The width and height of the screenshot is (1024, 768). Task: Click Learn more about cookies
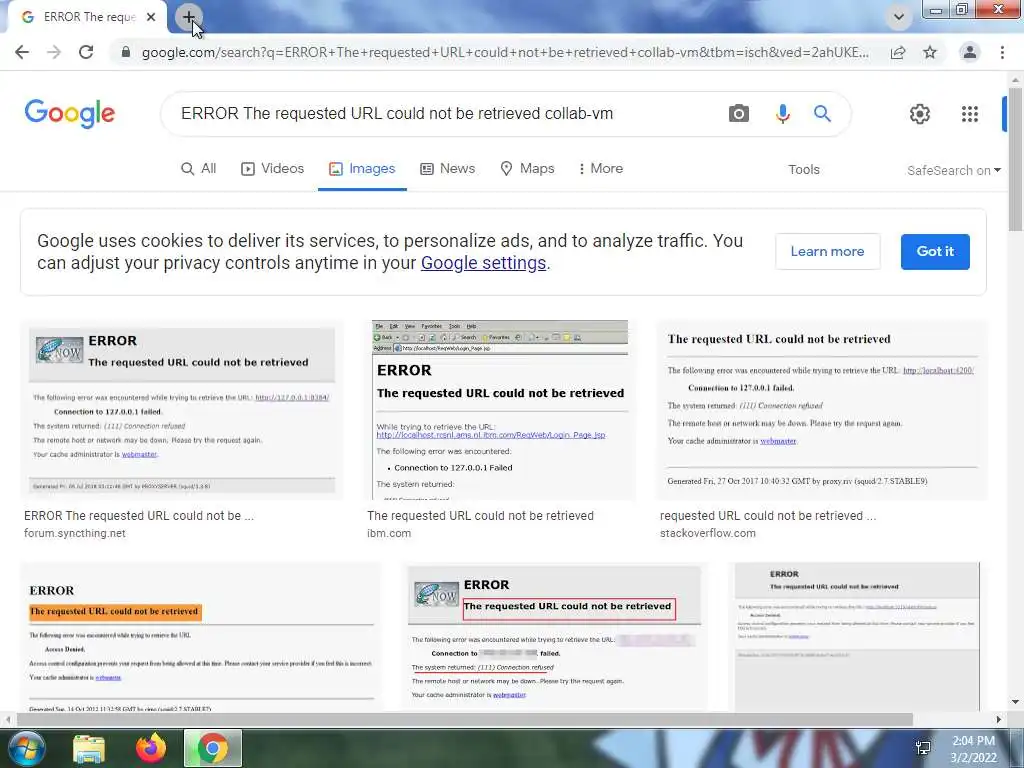[x=827, y=251]
